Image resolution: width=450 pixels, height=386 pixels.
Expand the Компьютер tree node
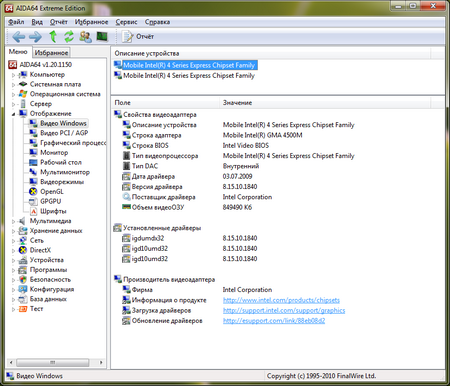(13, 75)
